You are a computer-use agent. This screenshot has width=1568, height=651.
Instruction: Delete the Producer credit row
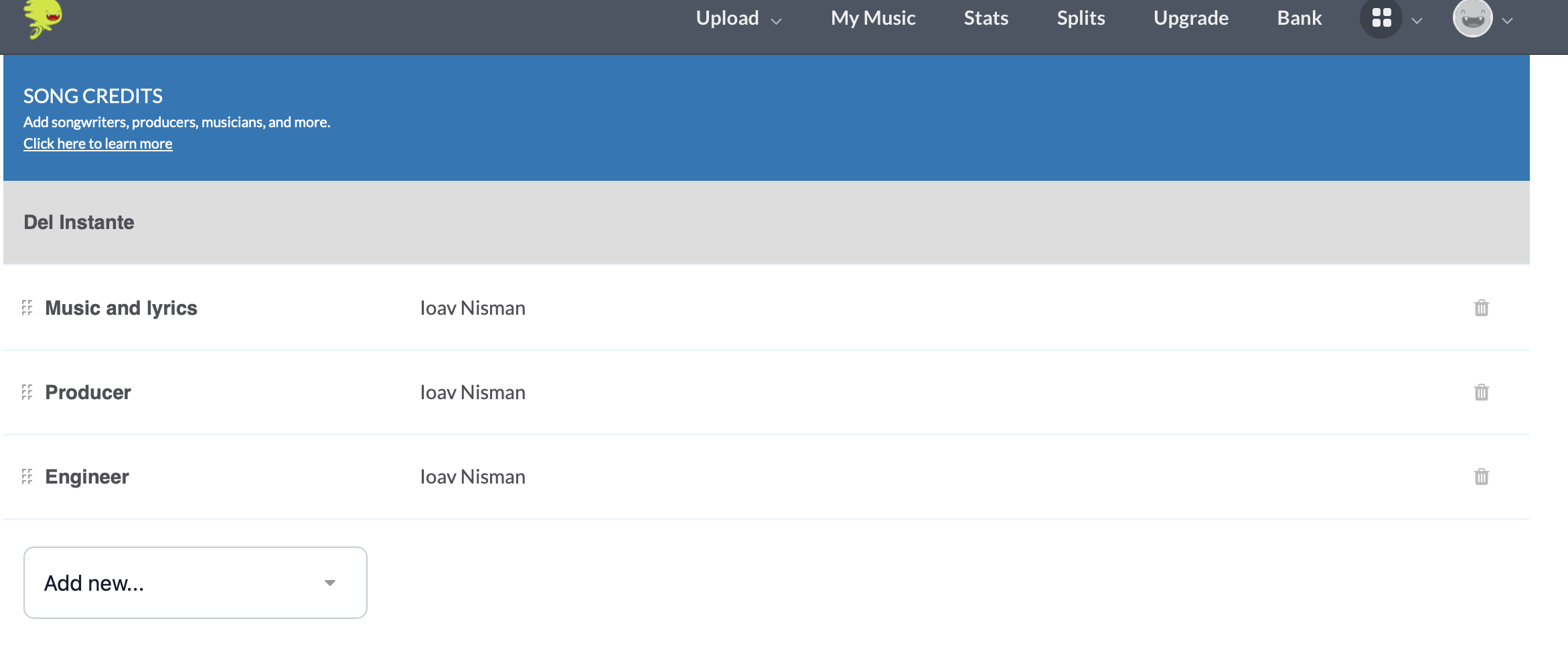[1481, 392]
